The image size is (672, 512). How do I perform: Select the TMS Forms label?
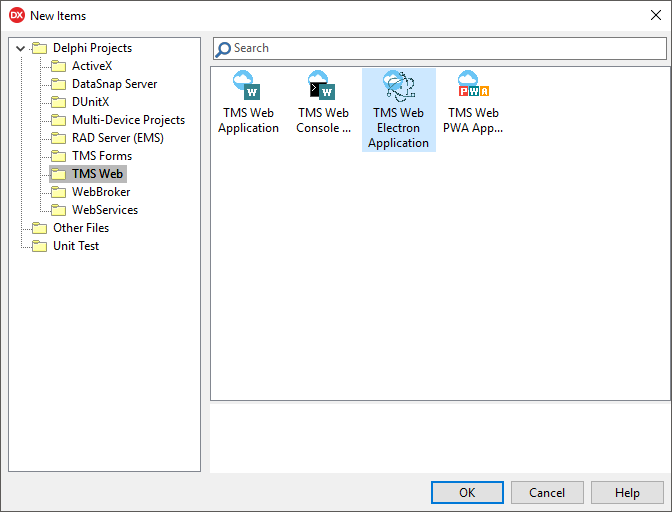pos(102,156)
